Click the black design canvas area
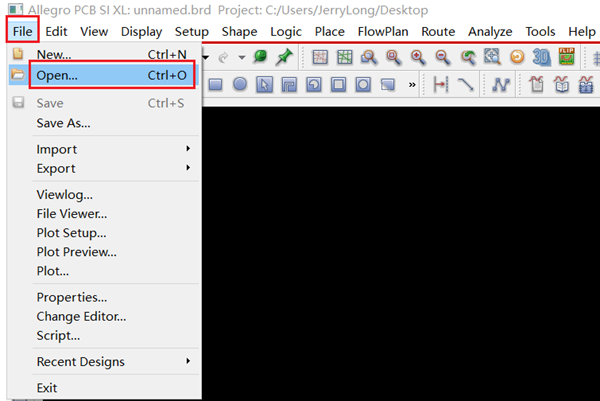This screenshot has width=600, height=401. tap(400, 250)
